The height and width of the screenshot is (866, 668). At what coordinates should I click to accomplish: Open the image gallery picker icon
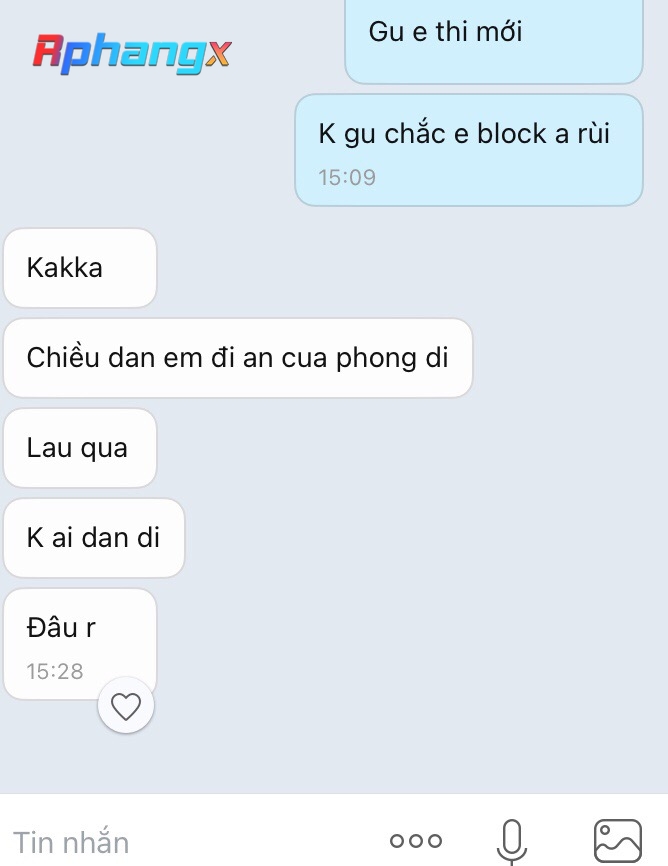[618, 841]
